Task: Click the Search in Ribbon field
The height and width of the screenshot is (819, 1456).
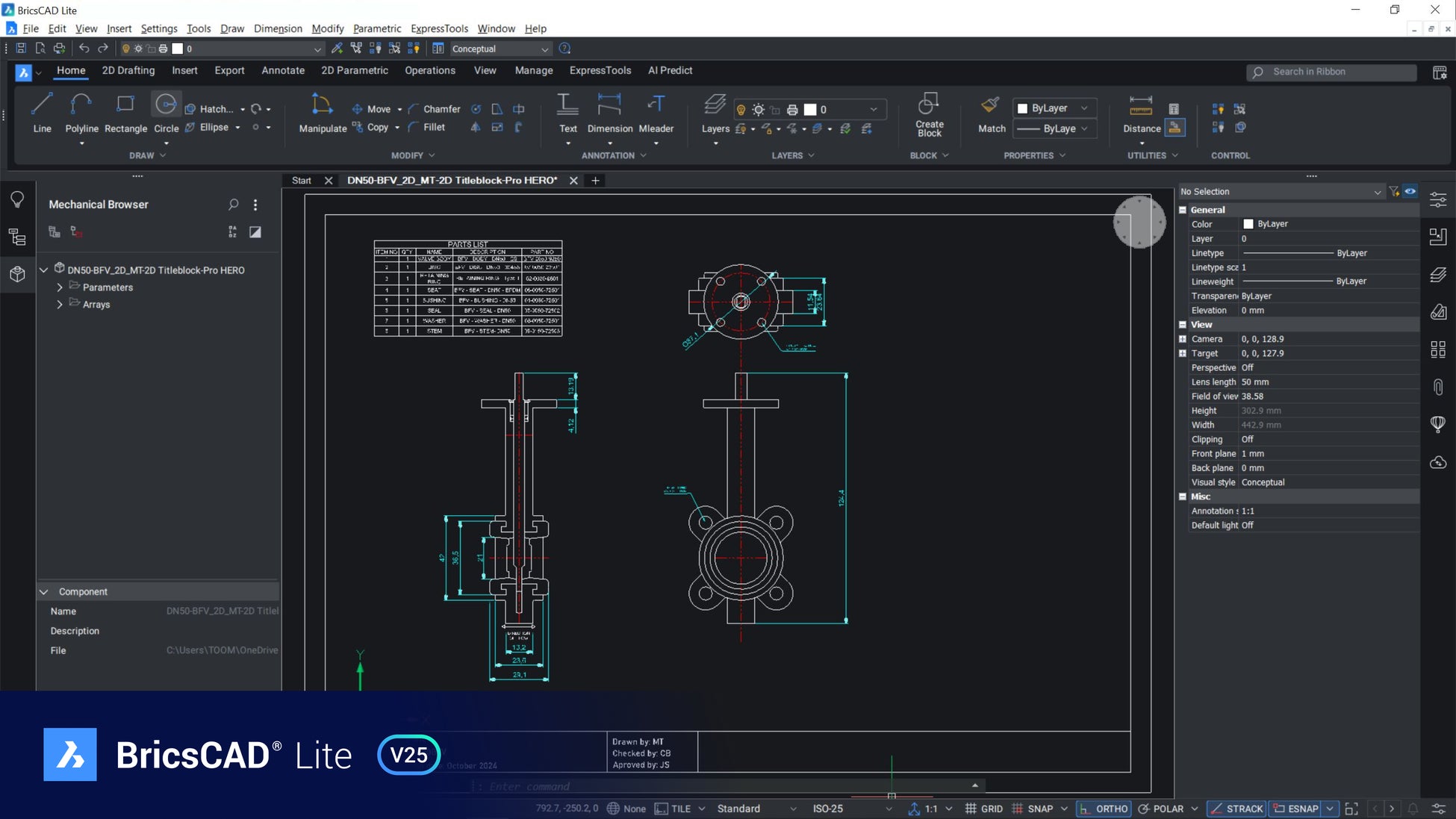Action: click(1331, 72)
